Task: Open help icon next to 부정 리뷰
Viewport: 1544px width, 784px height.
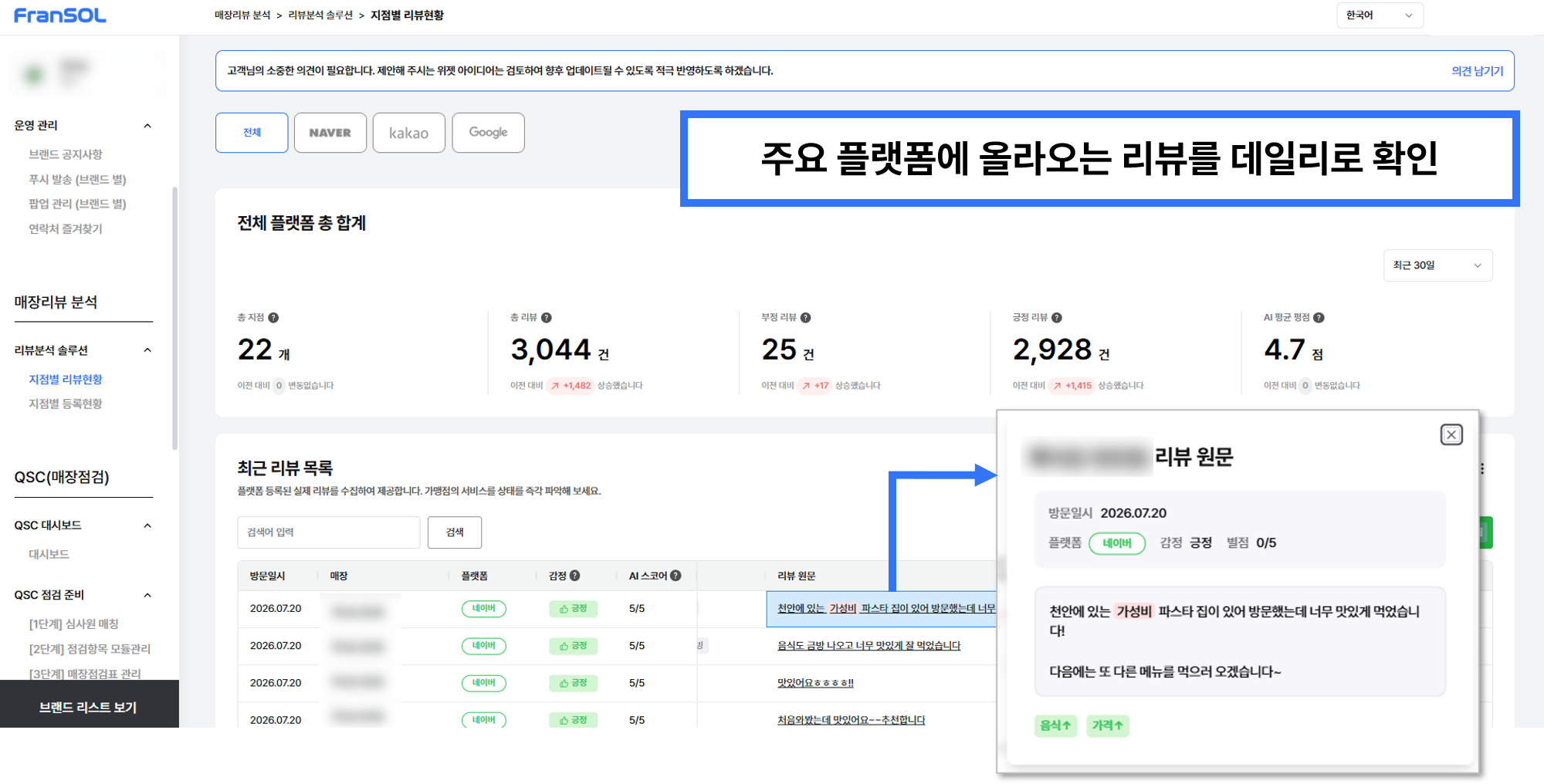Action: click(x=805, y=318)
